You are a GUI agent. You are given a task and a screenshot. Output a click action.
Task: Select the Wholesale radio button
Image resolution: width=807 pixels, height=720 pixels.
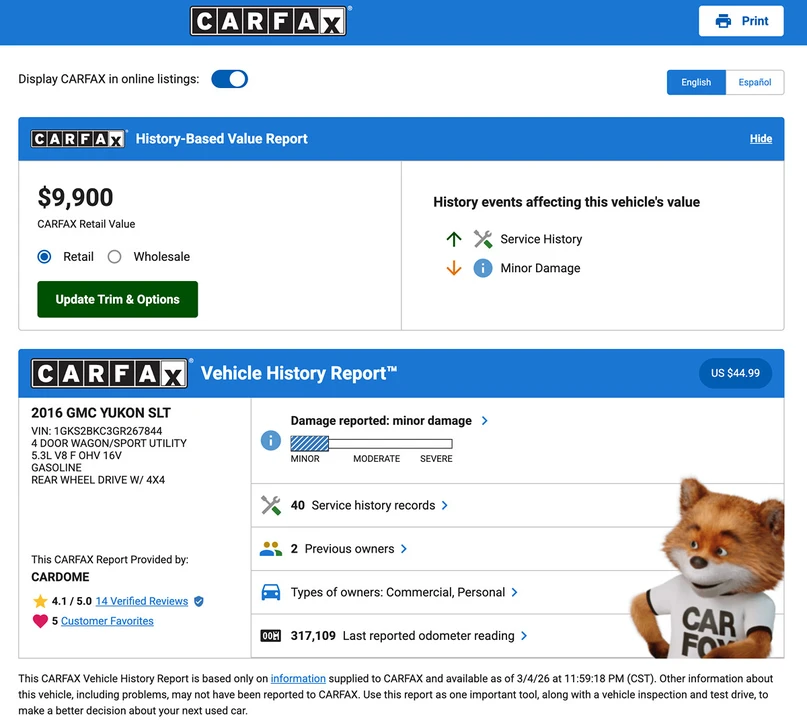[x=114, y=257]
